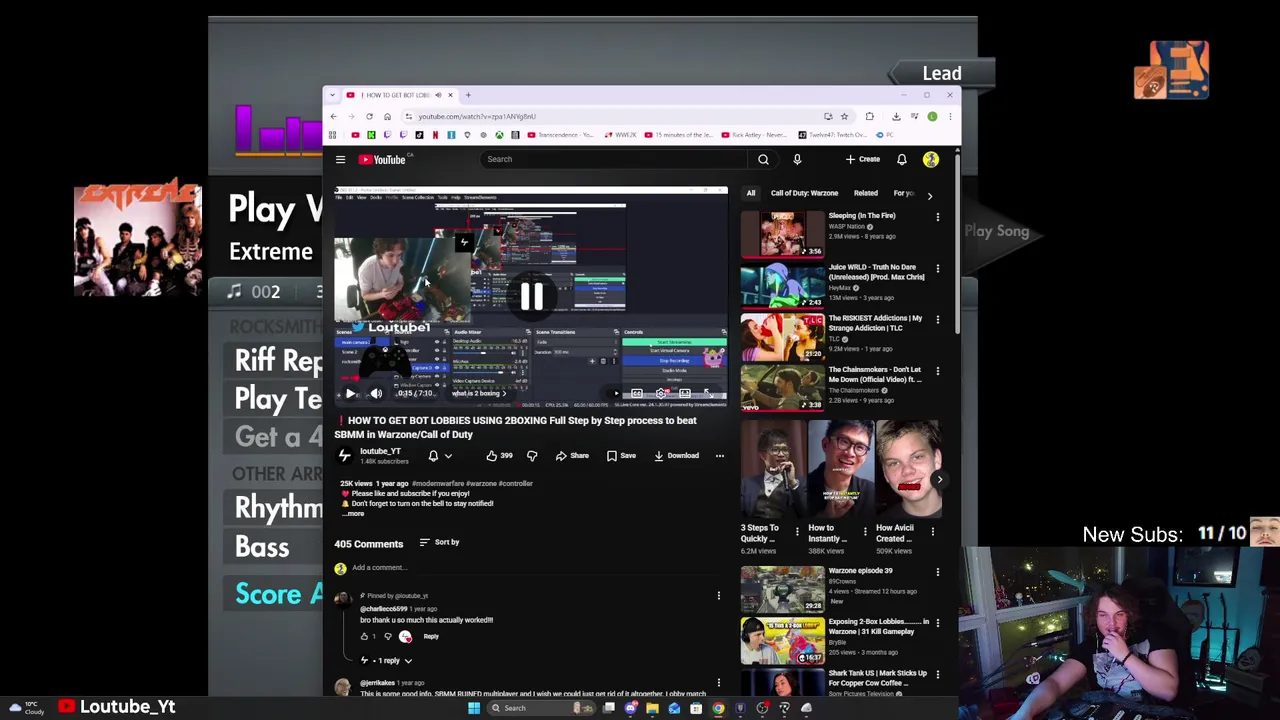Open the Sort by comments menu

click(440, 542)
